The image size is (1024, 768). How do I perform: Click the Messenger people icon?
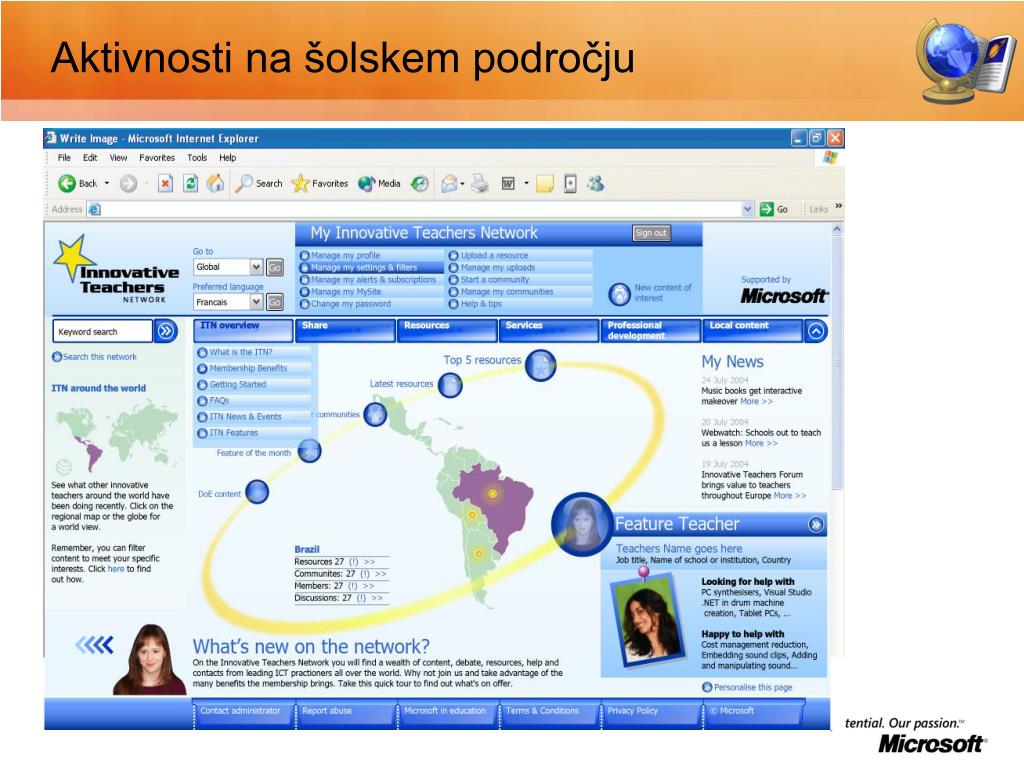[x=595, y=184]
